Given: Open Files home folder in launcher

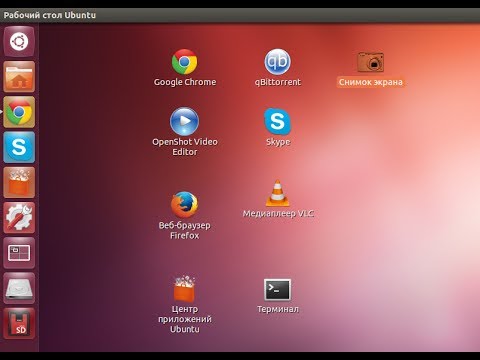Looking at the screenshot, I should tap(19, 77).
